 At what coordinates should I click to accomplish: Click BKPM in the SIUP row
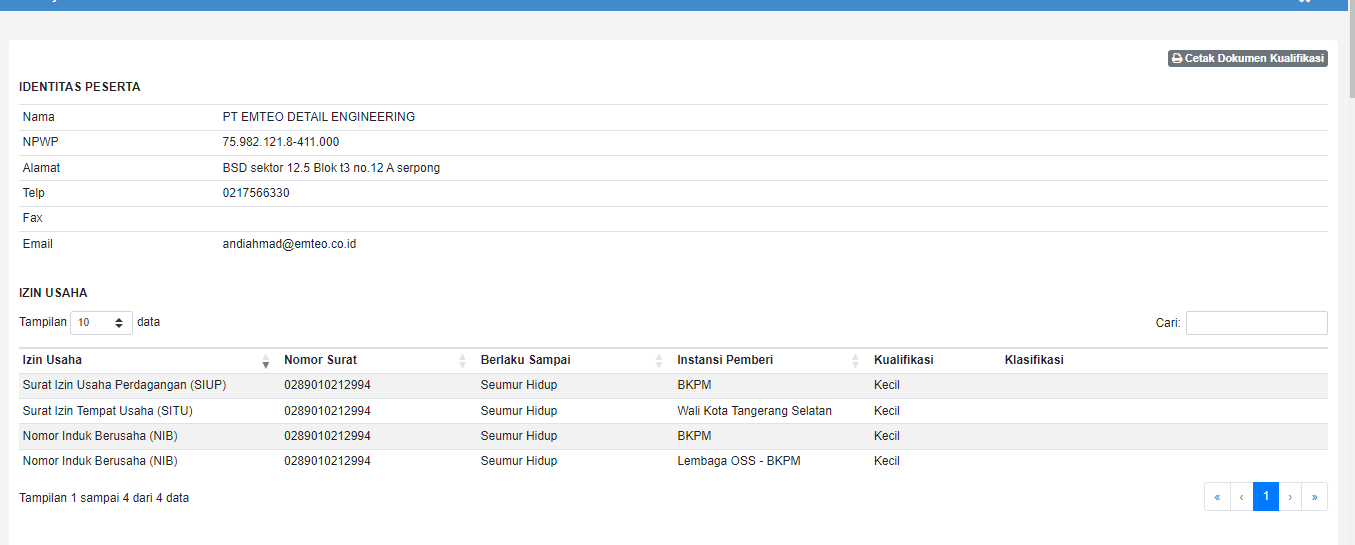[x=694, y=385]
